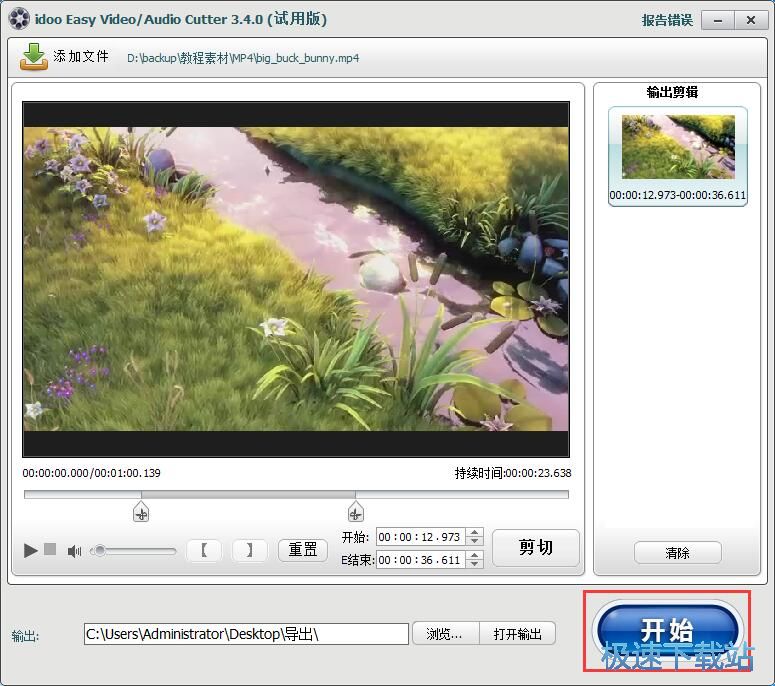Click the 添加文件 add file label
Image resolution: width=775 pixels, height=686 pixels.
click(x=81, y=56)
